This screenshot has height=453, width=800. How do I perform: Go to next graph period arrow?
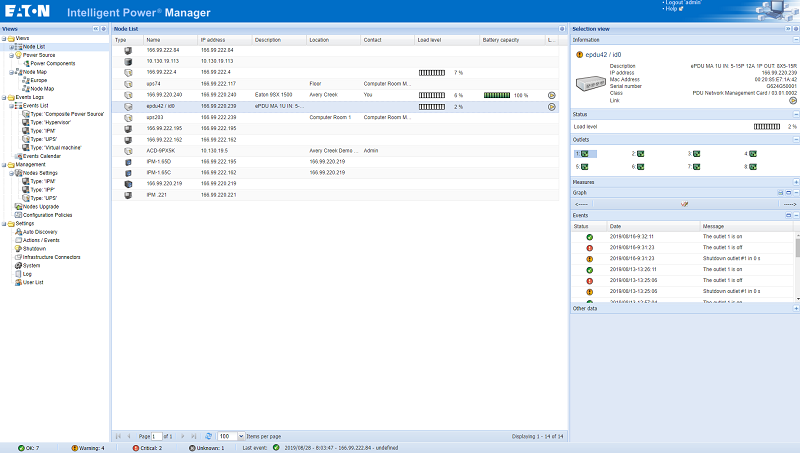click(790, 204)
